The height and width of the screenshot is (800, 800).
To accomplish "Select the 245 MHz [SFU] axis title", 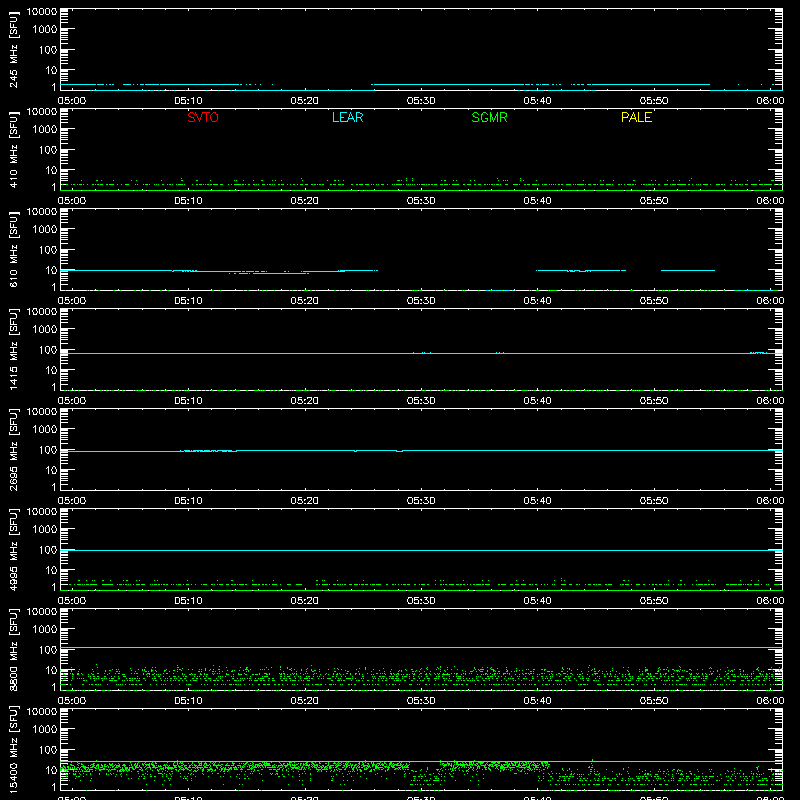I will (x=13, y=50).
